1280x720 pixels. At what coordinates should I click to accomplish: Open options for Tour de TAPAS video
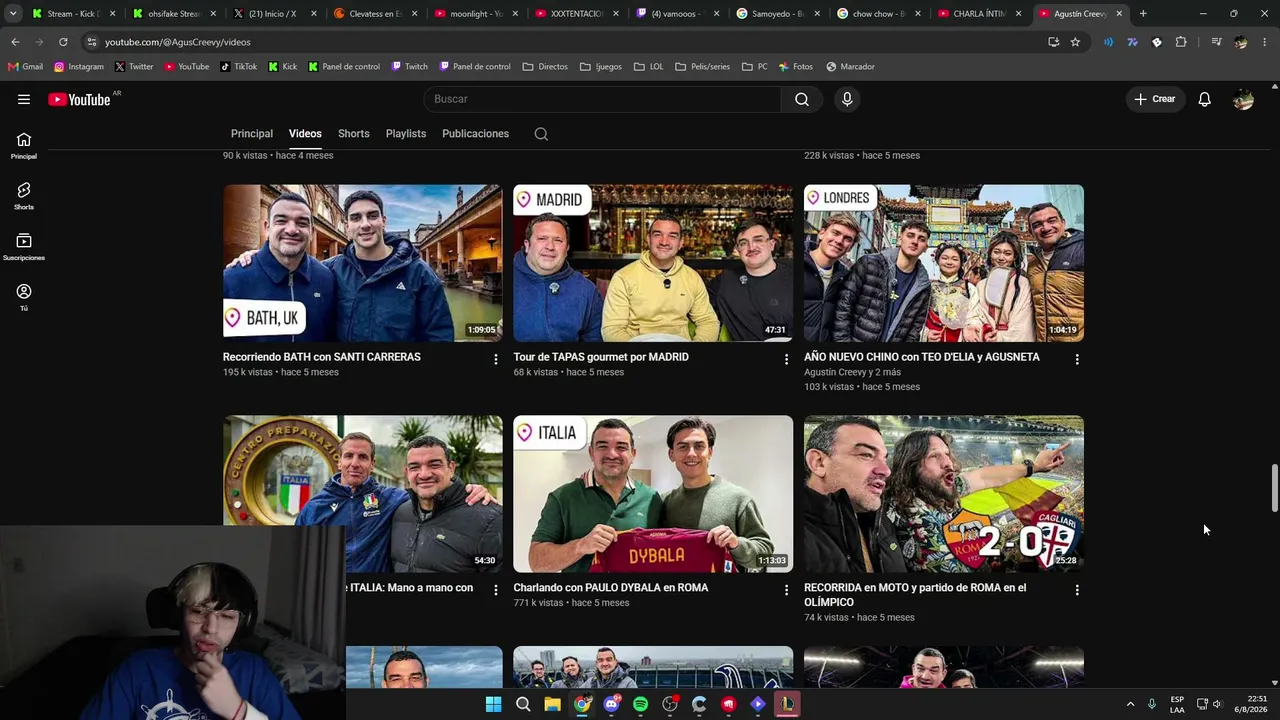pos(786,359)
